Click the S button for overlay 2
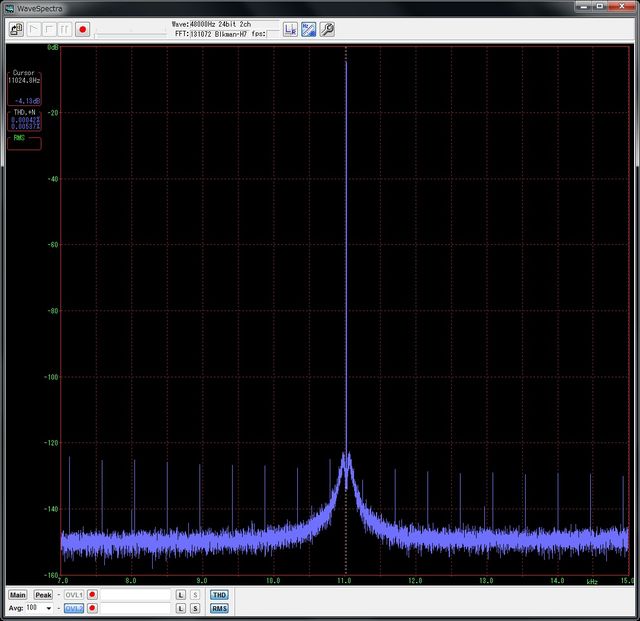Screen dimensions: 640x621 coord(195,608)
